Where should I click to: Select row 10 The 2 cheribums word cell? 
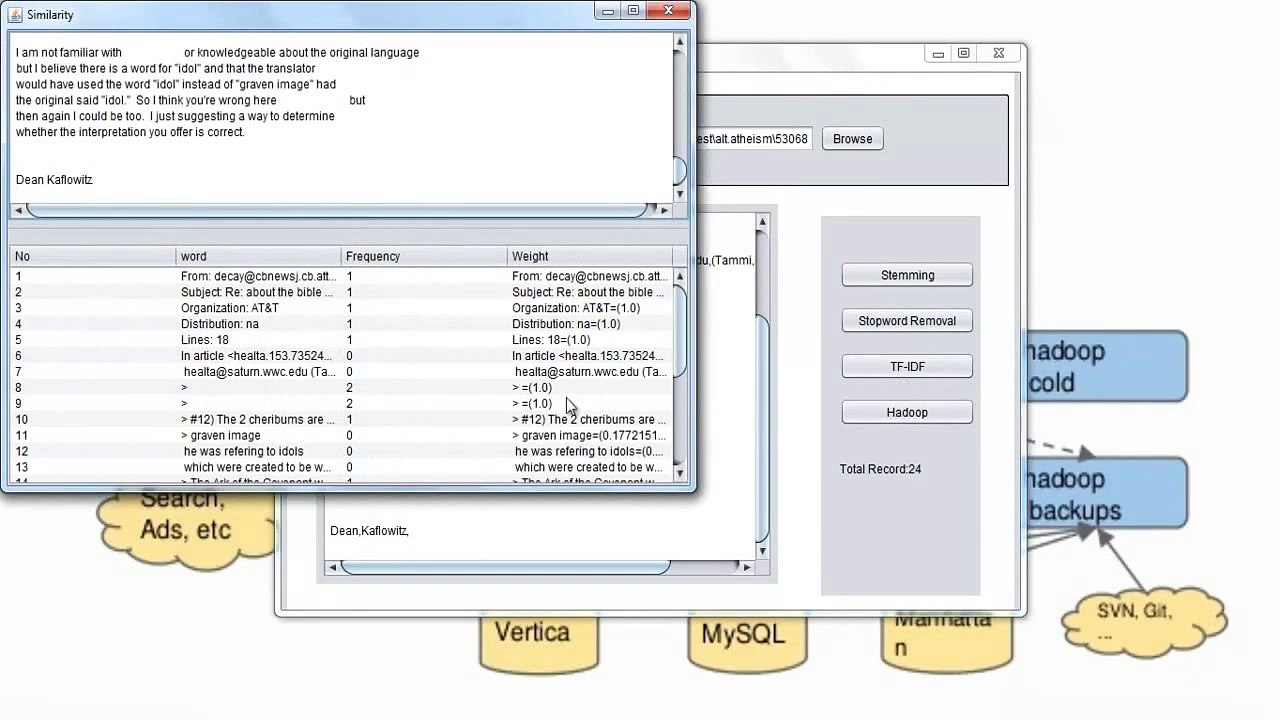pos(258,420)
